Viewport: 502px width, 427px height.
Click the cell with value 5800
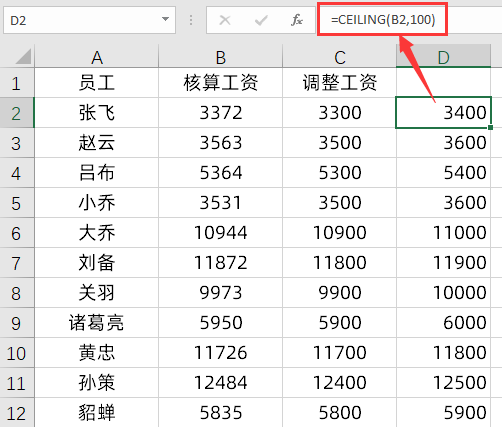click(x=339, y=413)
